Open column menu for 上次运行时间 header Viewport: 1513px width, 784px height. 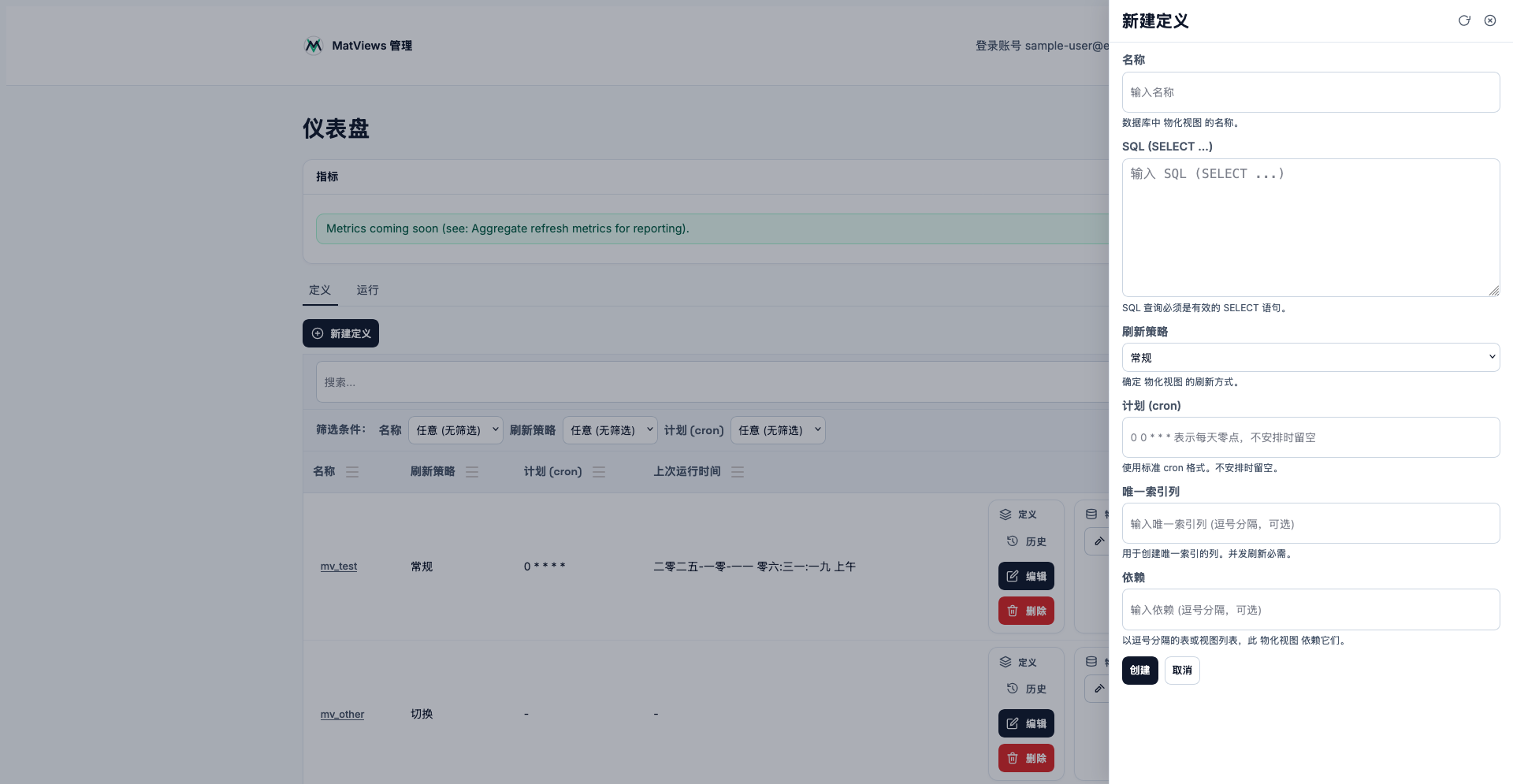tap(738, 472)
